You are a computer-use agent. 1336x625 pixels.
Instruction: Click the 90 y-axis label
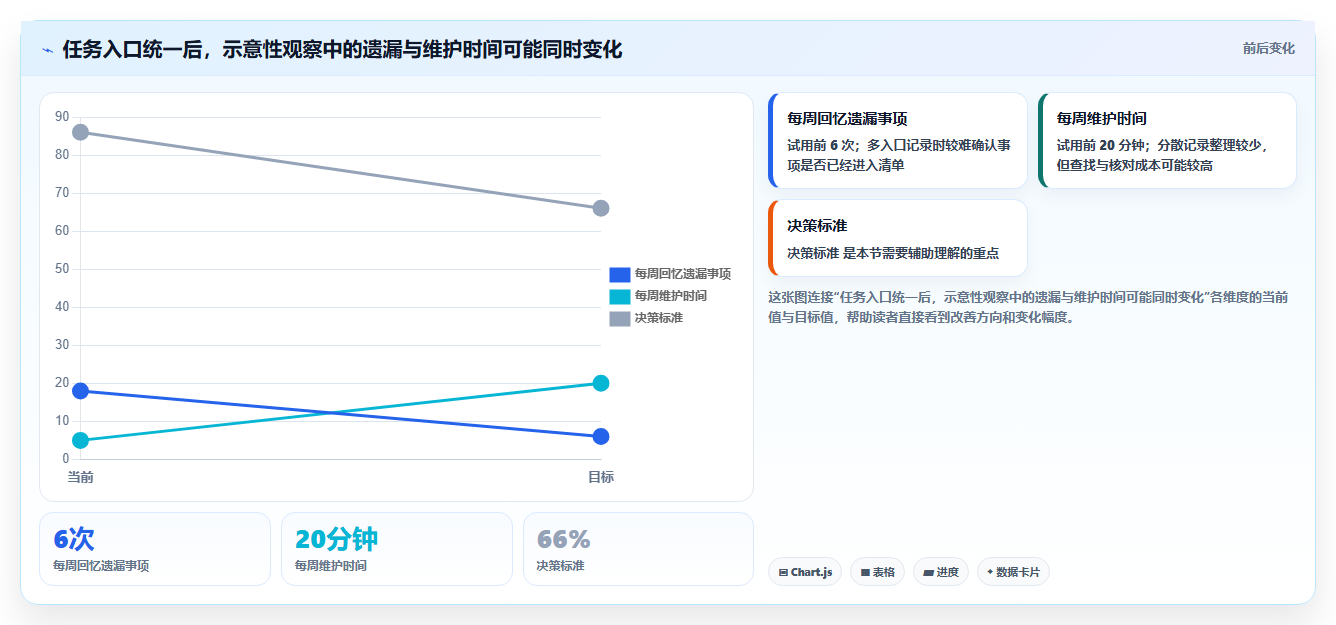(62, 117)
